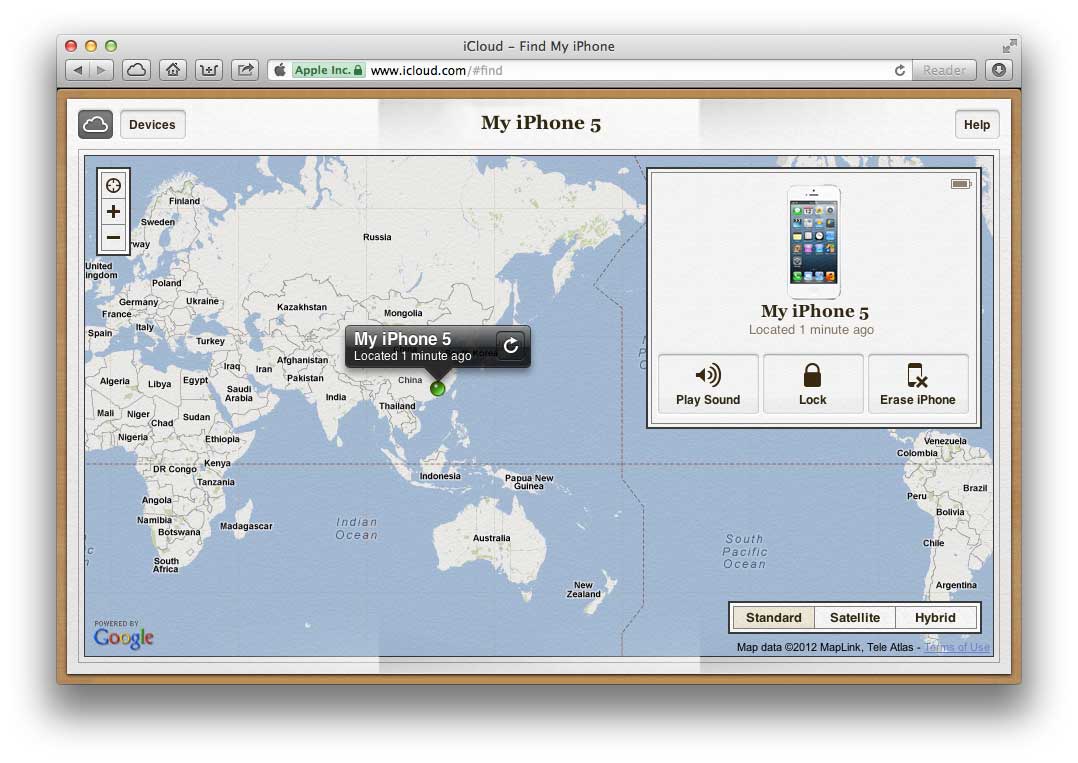Open the Safari downloads button
The width and height of the screenshot is (1078, 763).
(x=999, y=70)
